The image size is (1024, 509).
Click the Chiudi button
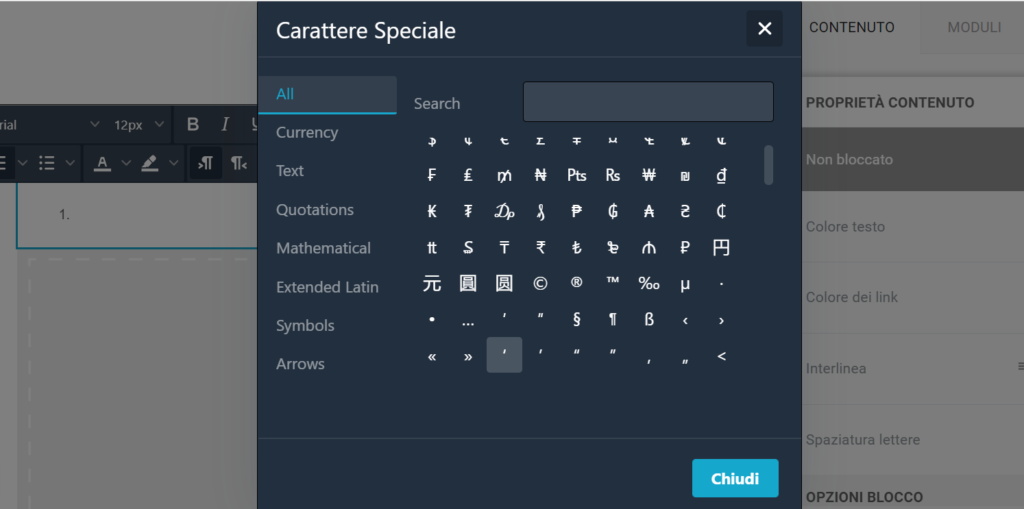coord(735,479)
